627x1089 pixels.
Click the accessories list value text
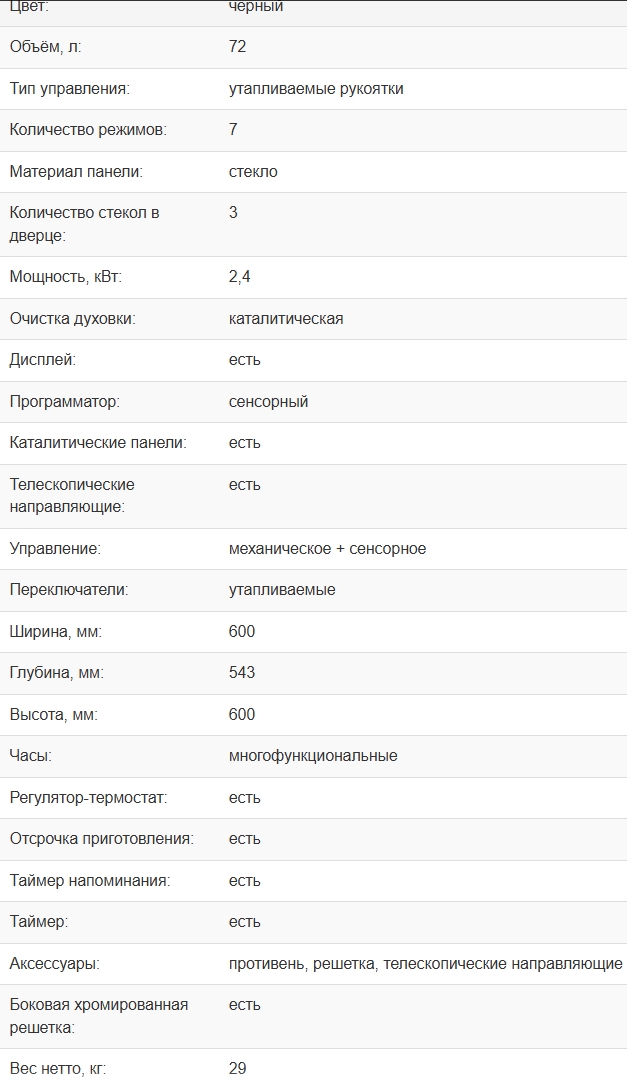pyautogui.click(x=425, y=964)
